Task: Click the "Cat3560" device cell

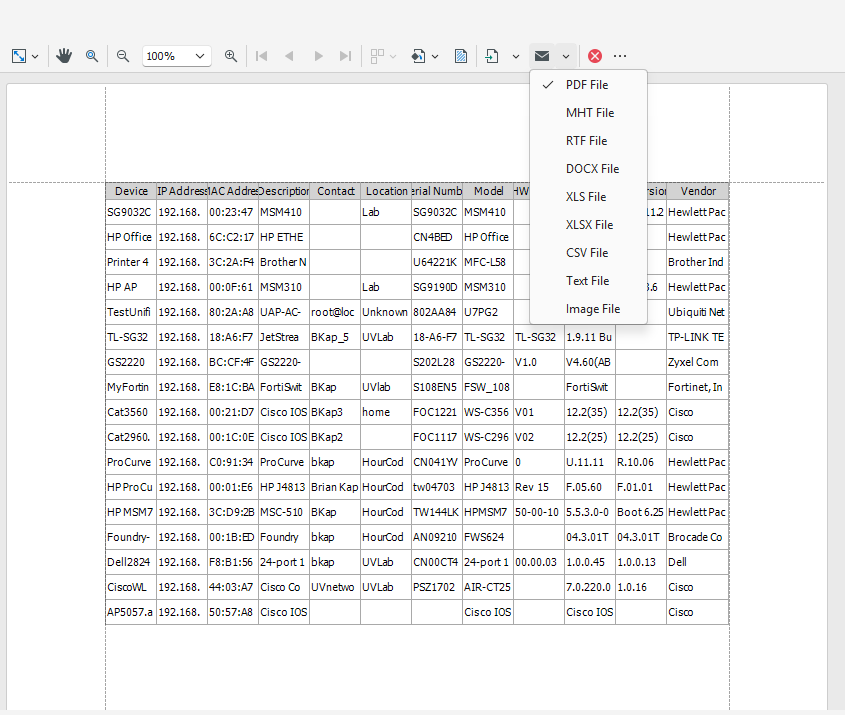Action: [x=131, y=412]
